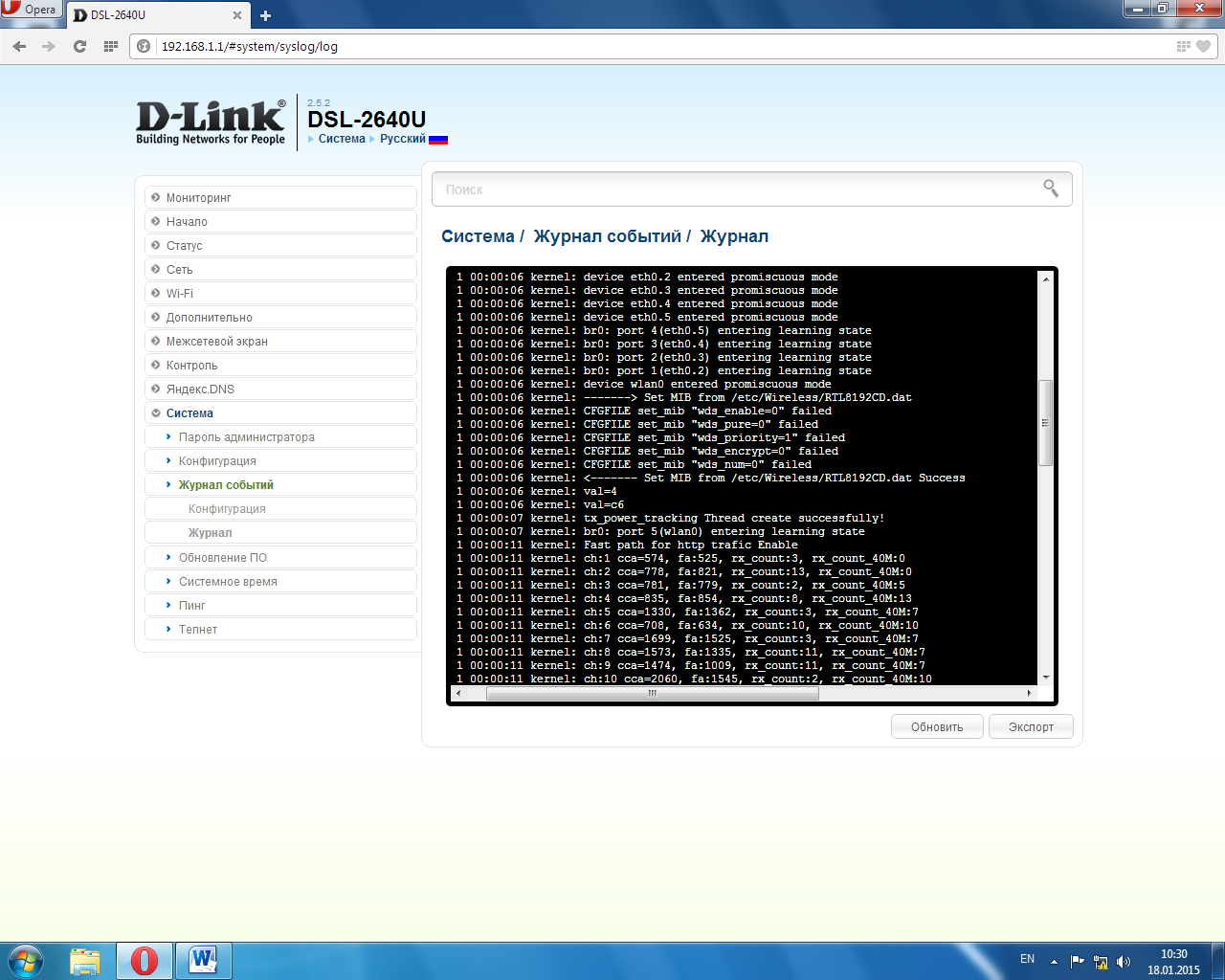Open new tab with plus icon
Screen dimensions: 1225x980
(265, 15)
